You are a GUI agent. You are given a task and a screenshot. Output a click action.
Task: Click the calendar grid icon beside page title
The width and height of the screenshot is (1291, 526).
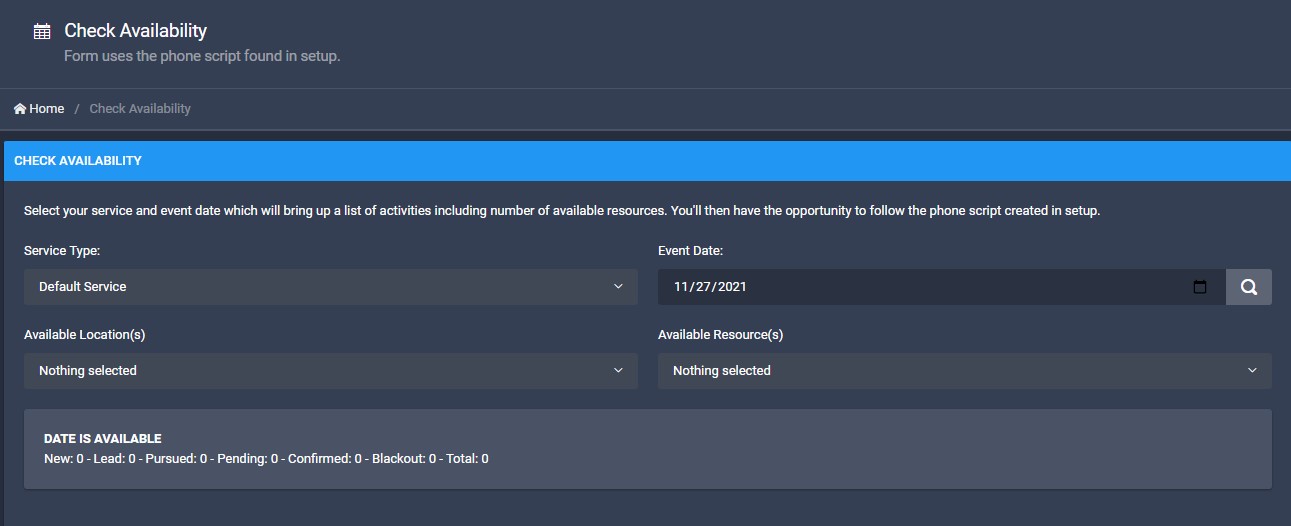tap(42, 31)
